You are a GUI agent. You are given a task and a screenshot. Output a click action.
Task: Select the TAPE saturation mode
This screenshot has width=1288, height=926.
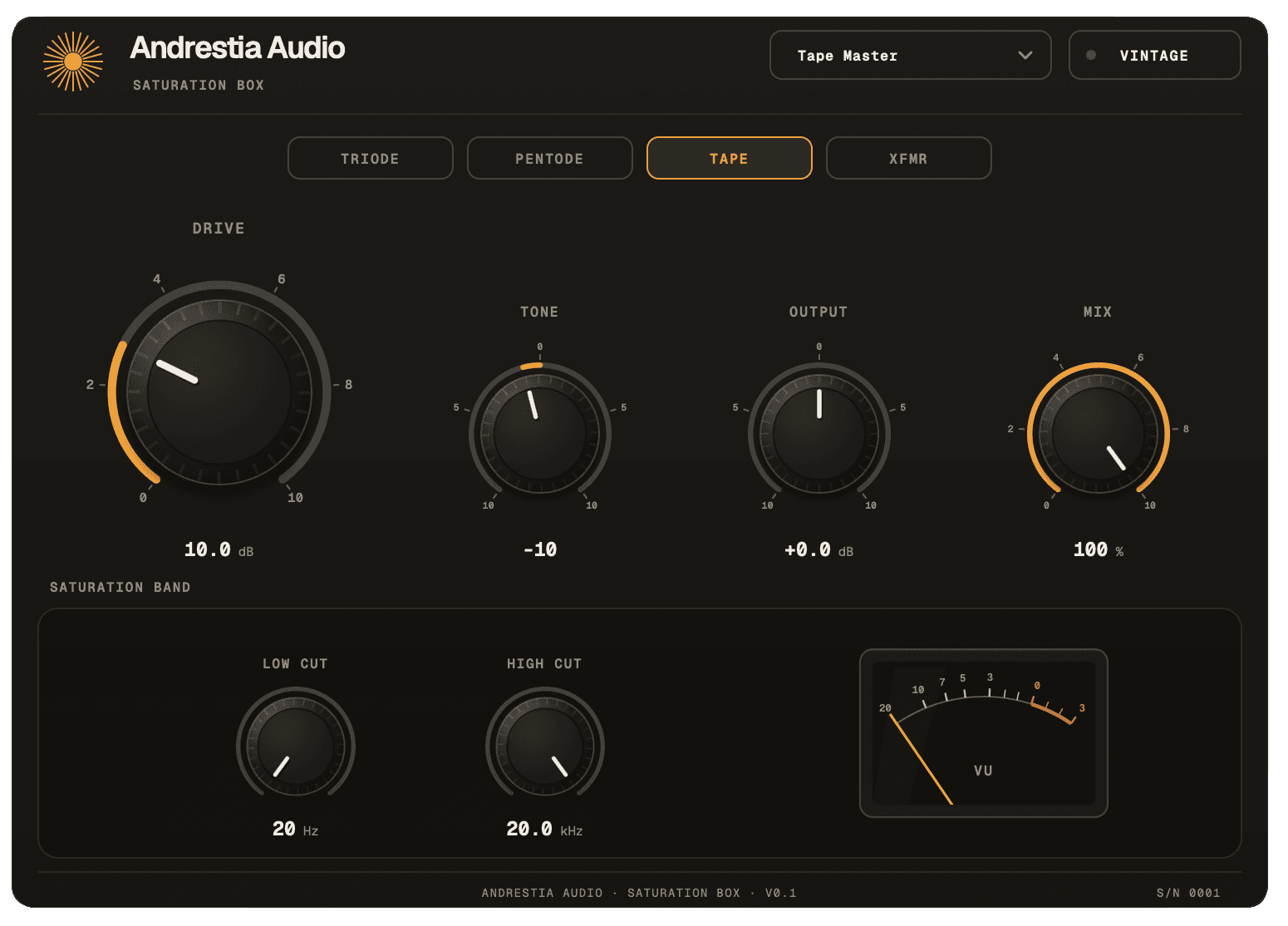(730, 158)
